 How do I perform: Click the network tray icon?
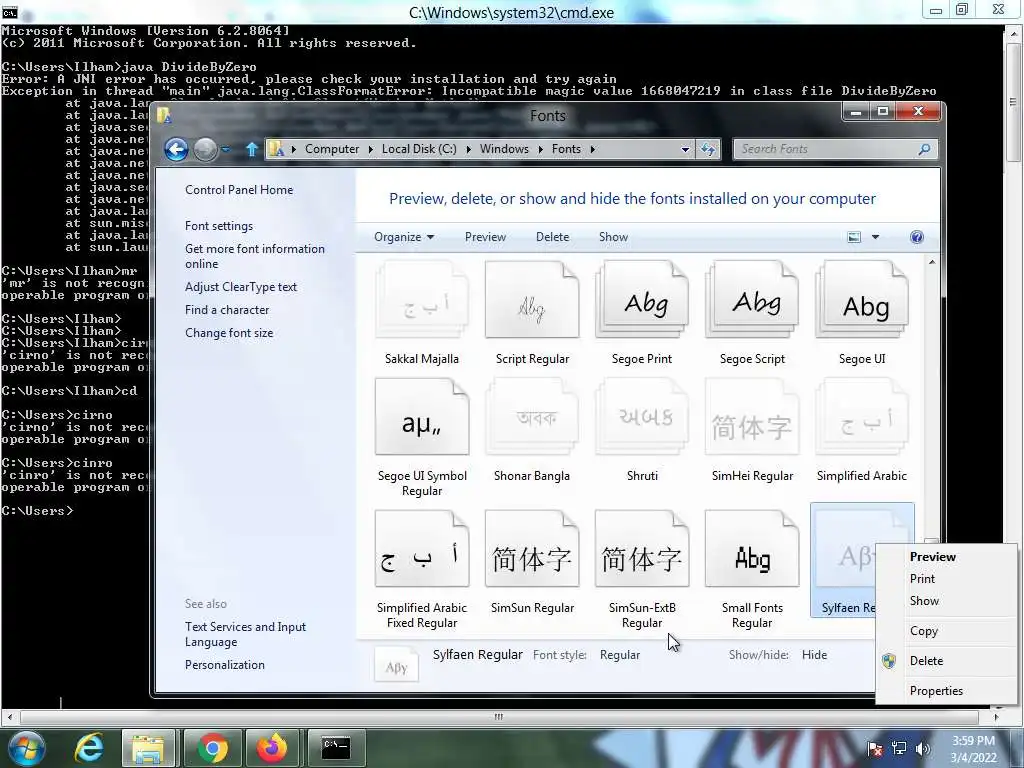point(899,748)
